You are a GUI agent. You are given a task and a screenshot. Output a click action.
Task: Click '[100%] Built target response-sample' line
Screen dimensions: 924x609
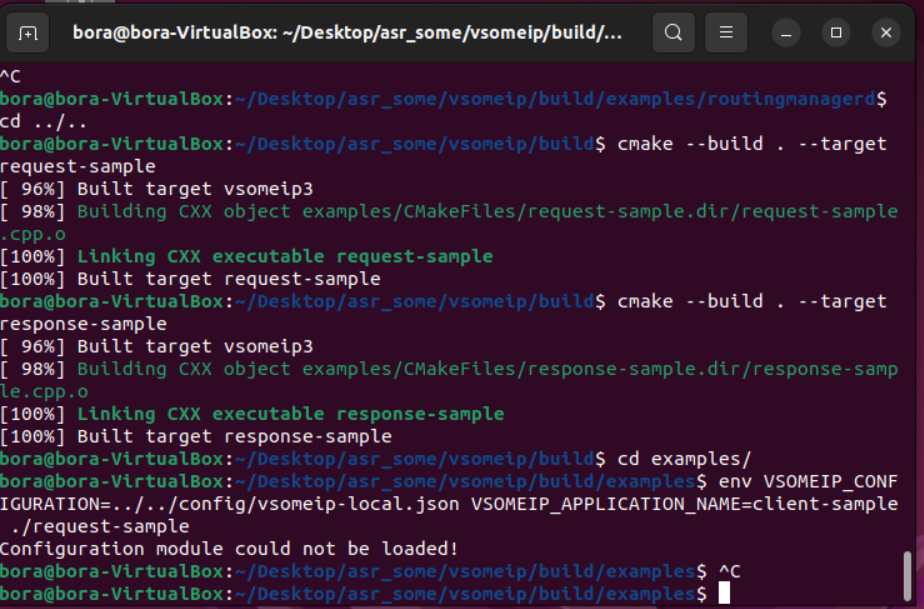point(196,436)
